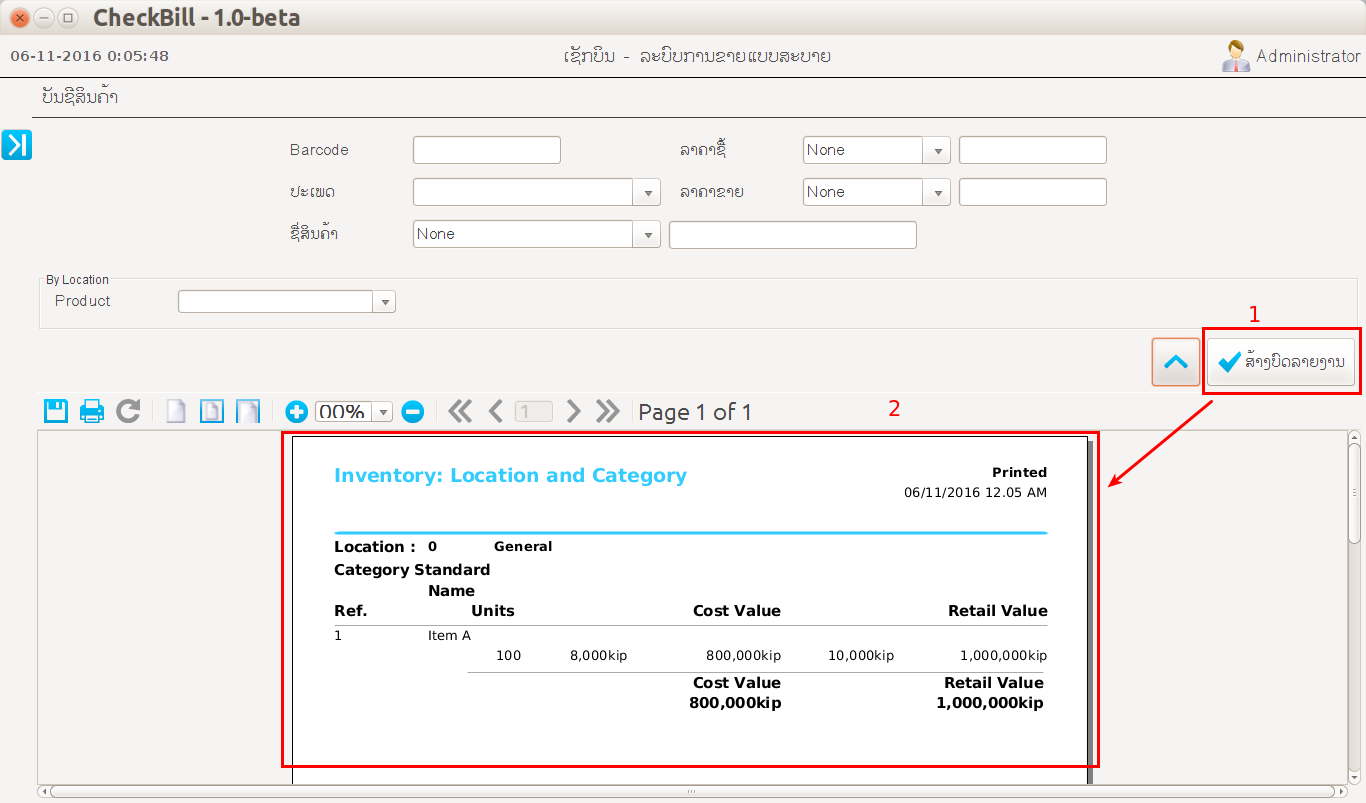Click the ສ້າງບົດລາຍງານ generate report button

pyautogui.click(x=1281, y=361)
